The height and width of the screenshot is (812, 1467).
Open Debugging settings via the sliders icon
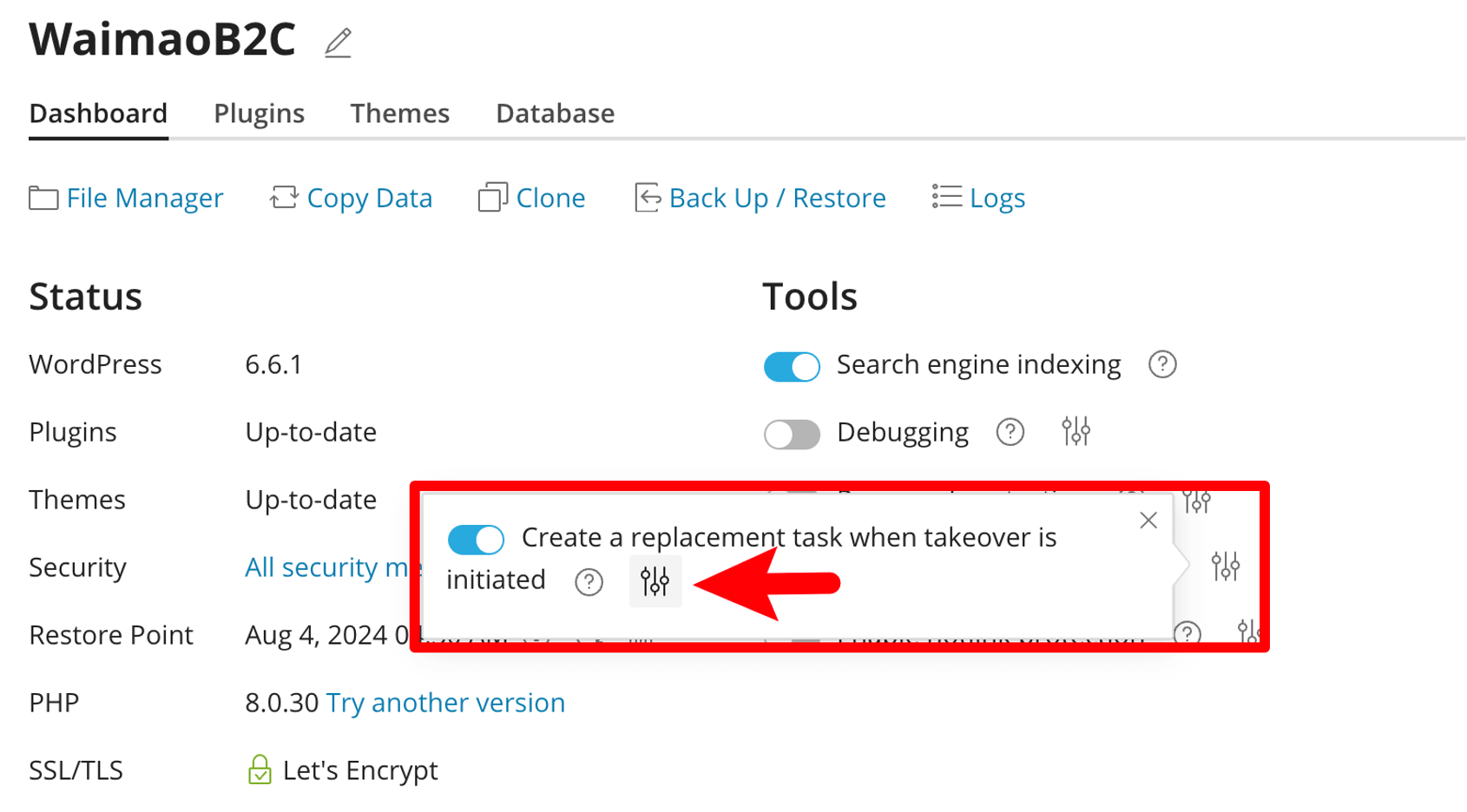pos(1076,431)
